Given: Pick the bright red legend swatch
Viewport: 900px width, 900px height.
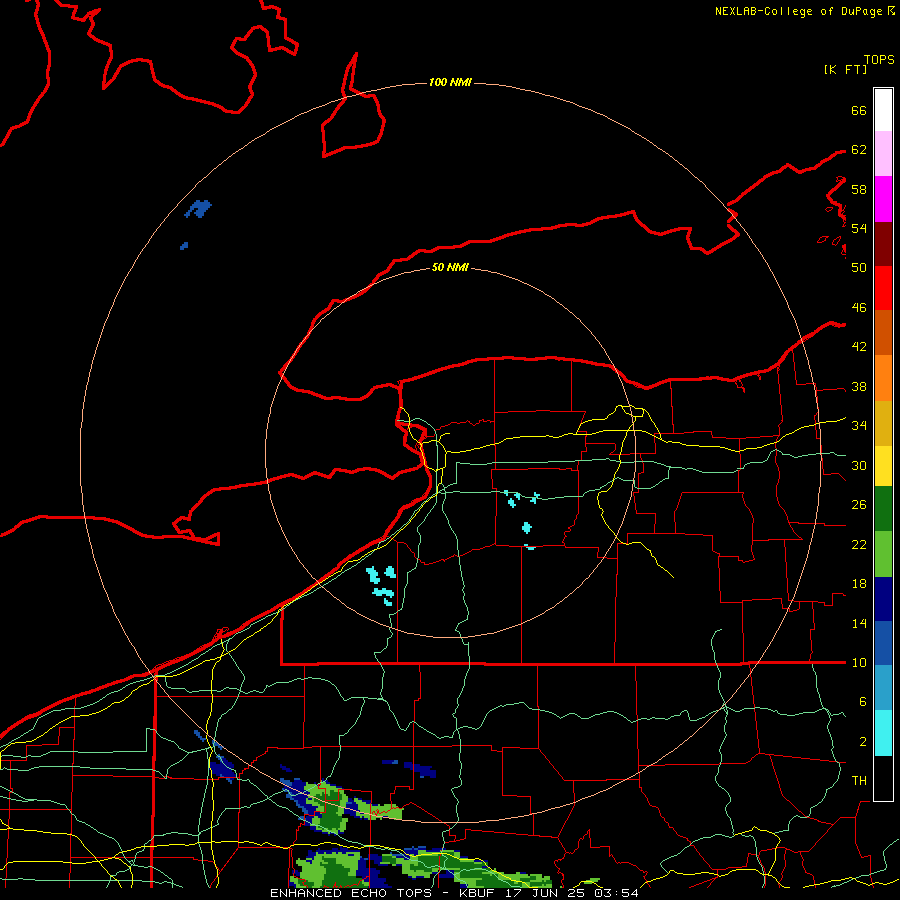Looking at the screenshot, I should (883, 288).
